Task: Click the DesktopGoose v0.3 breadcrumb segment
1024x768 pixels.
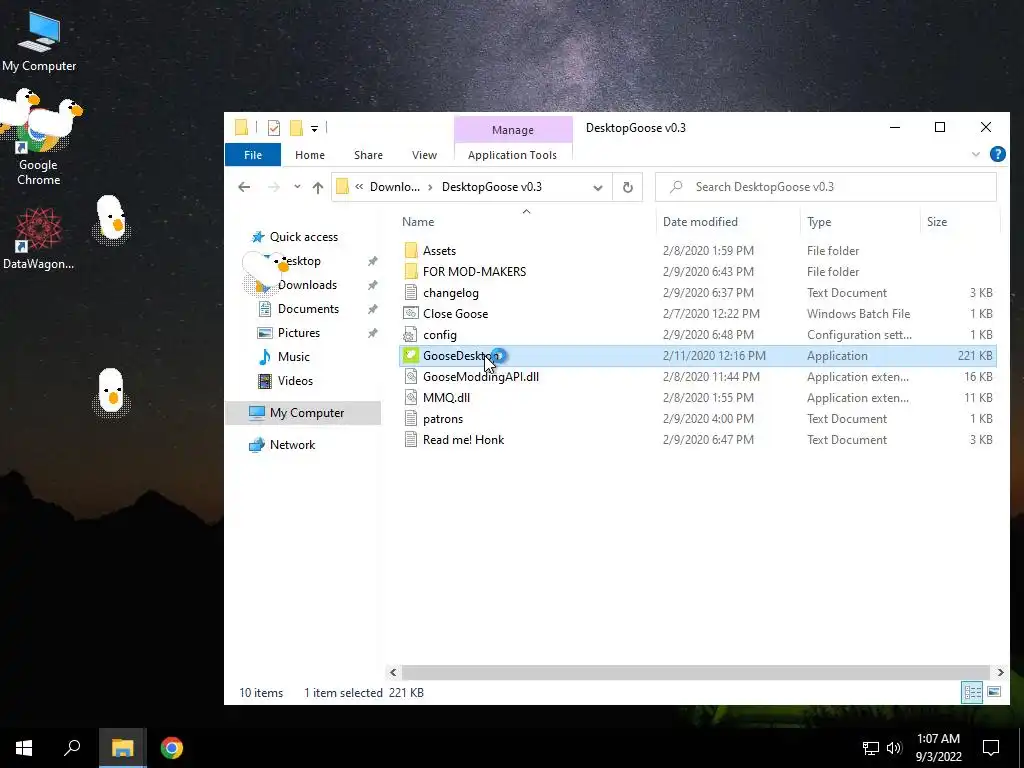Action: 492,187
